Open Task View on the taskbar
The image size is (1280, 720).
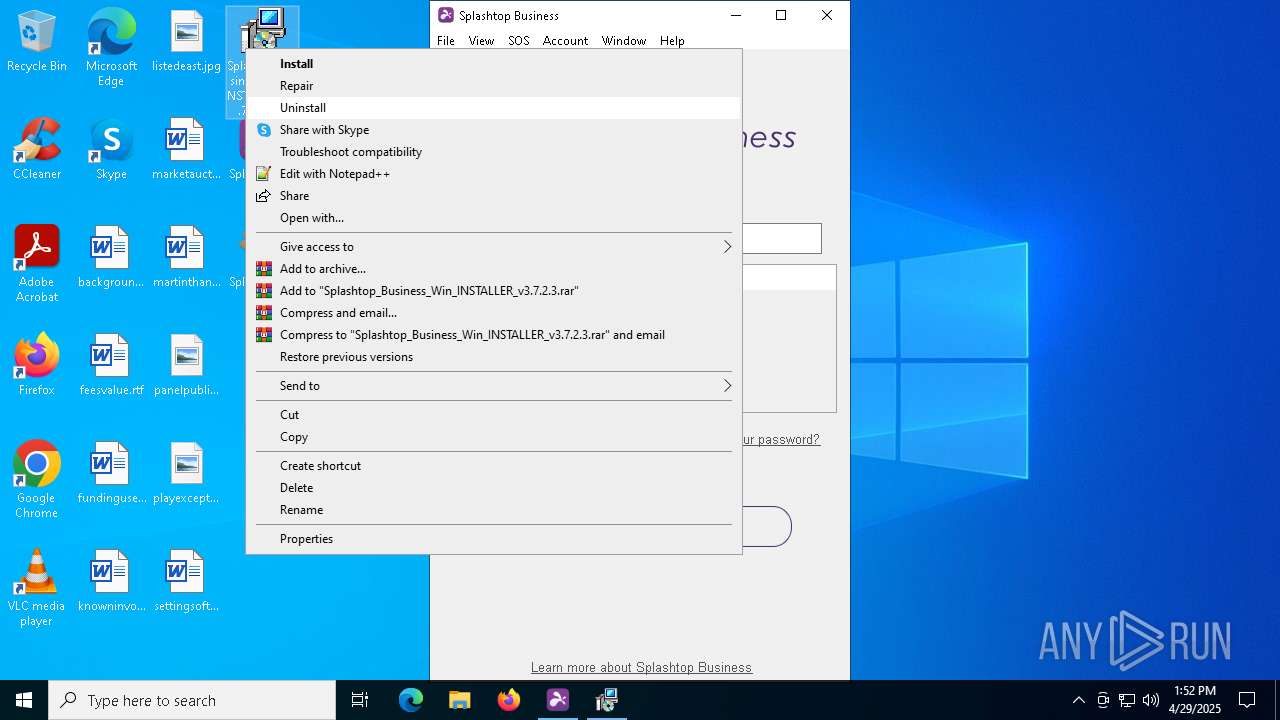[x=360, y=700]
